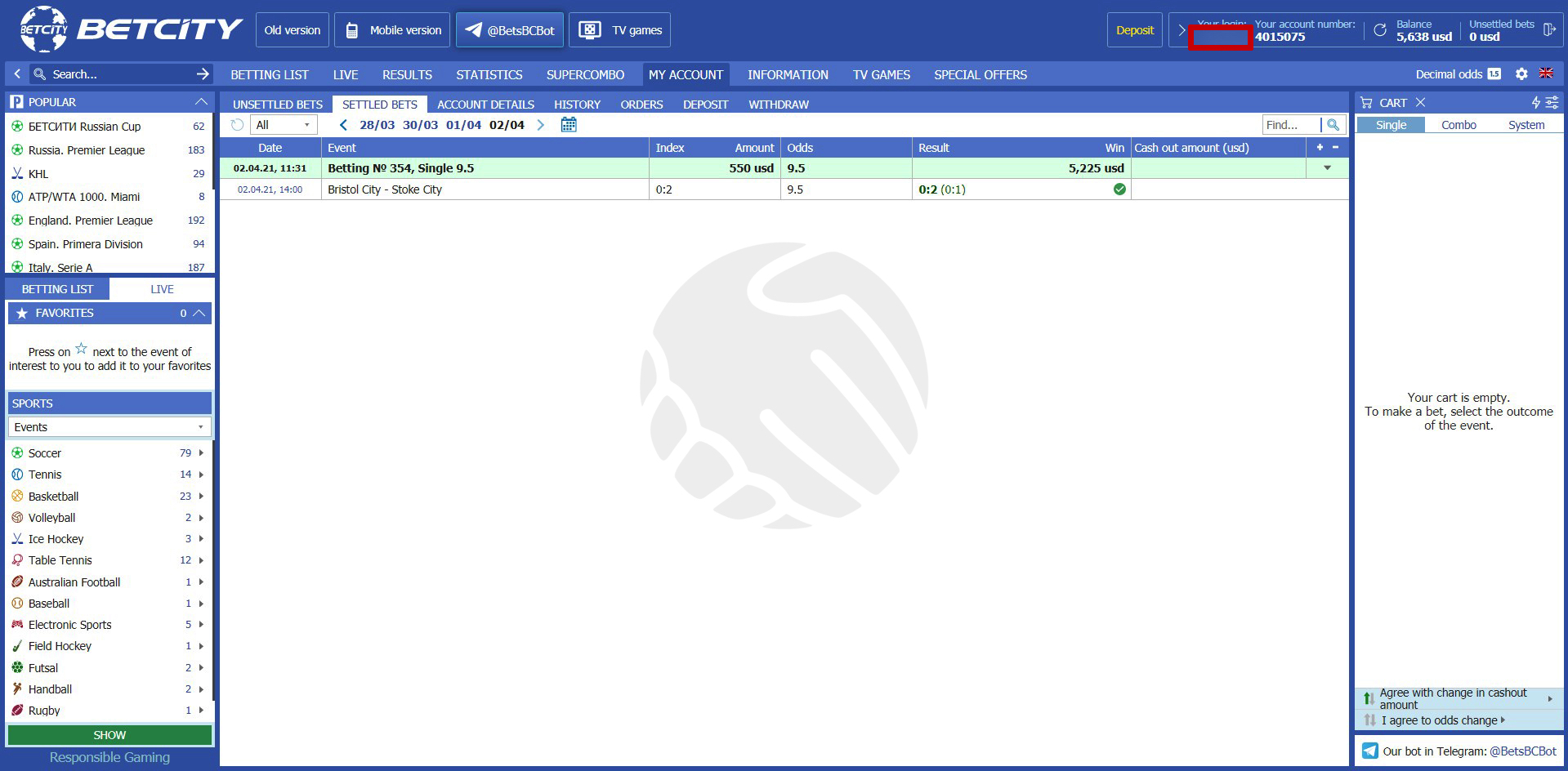Open Statistics menu
The height and width of the screenshot is (771, 1568).
click(x=489, y=74)
